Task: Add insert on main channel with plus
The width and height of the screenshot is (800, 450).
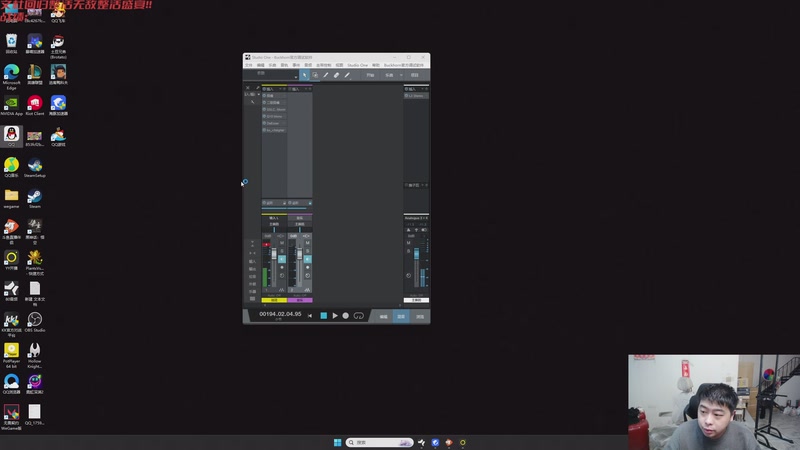Action: point(427,89)
